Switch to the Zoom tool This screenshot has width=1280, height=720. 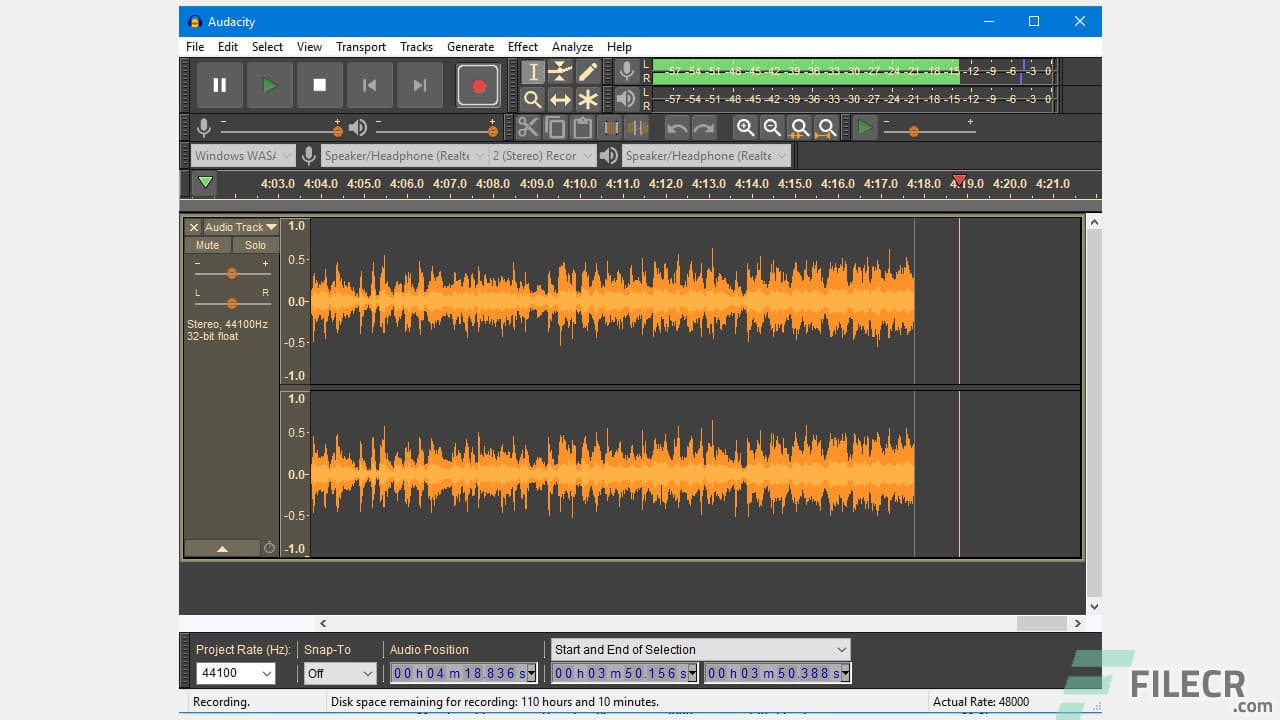[533, 99]
